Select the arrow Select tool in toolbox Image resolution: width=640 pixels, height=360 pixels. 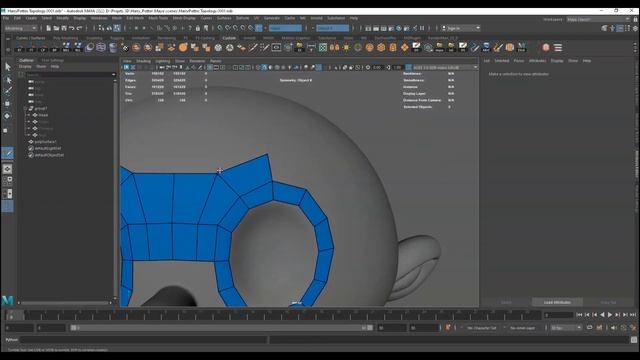(x=7, y=67)
